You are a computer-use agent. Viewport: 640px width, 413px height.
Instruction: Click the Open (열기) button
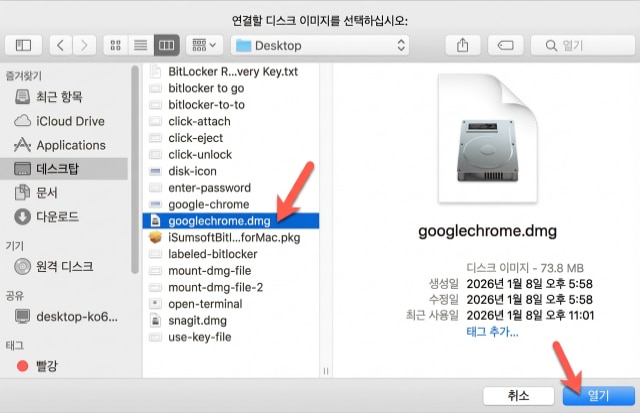coord(598,395)
